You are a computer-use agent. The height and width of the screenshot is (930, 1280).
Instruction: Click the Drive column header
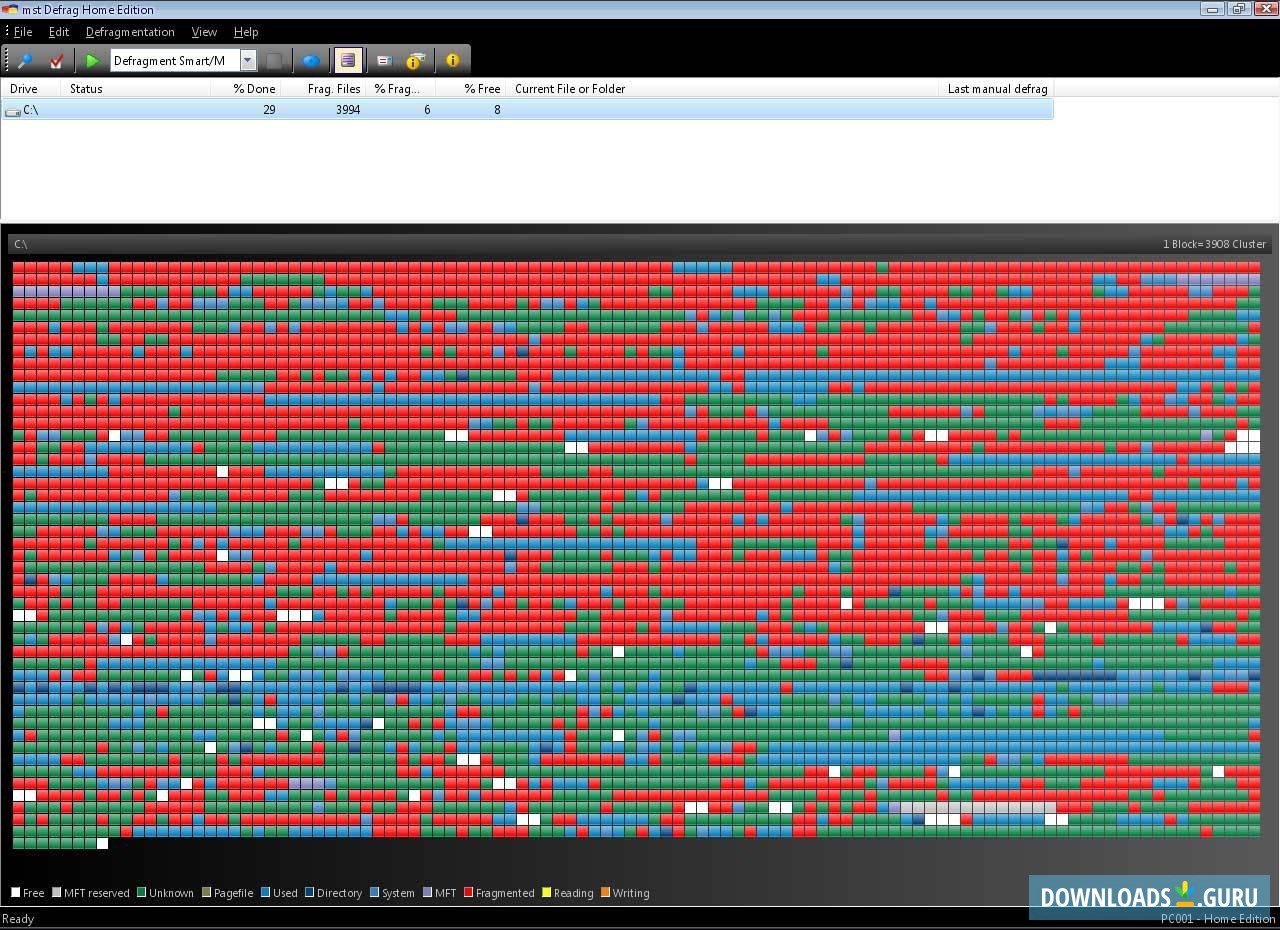31,89
